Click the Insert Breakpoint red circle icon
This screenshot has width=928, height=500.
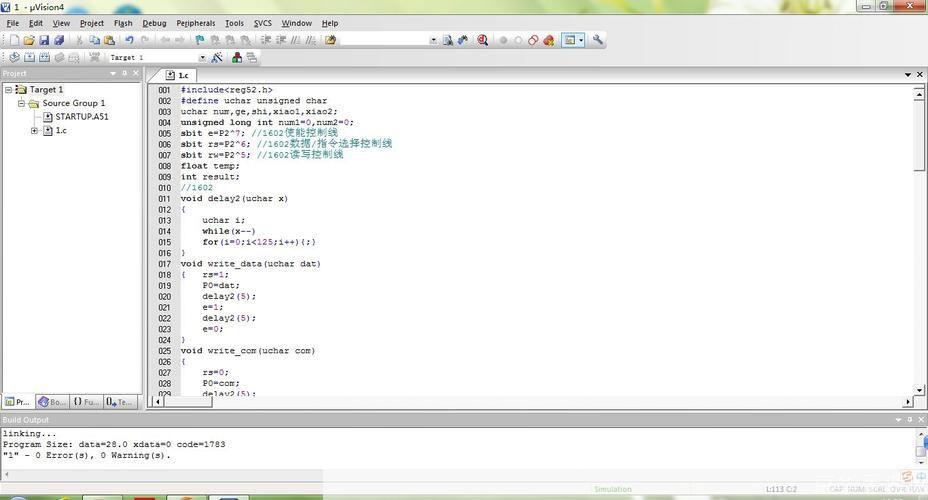503,40
